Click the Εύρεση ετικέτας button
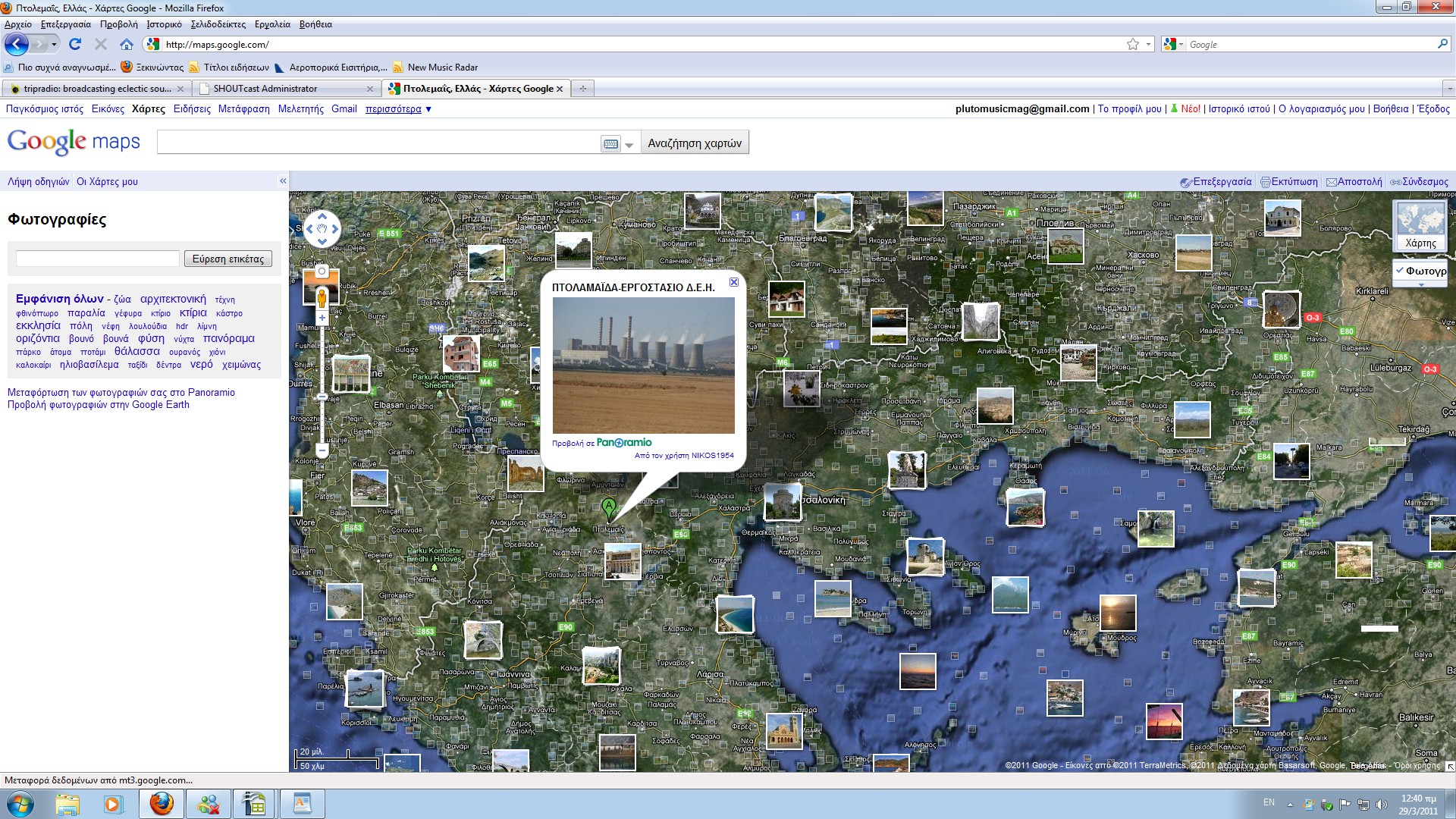The image size is (1456, 819). (x=228, y=259)
